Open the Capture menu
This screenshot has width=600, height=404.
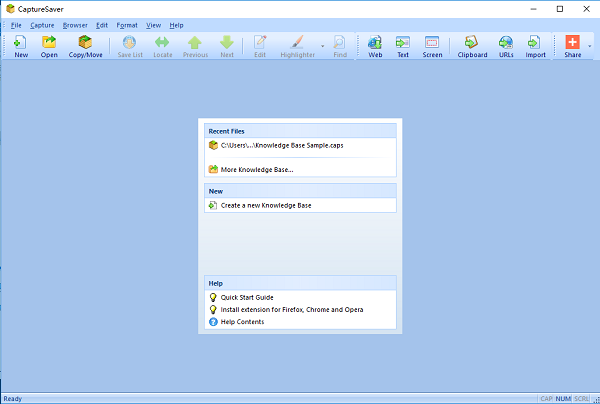tap(42, 24)
